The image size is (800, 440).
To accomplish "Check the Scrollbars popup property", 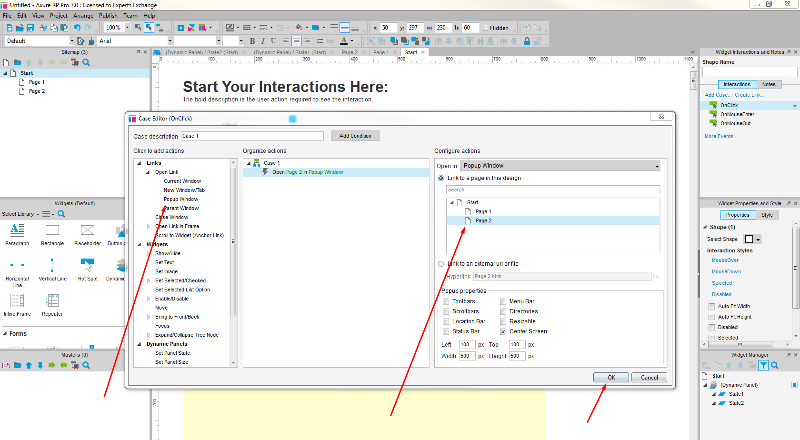I will click(446, 311).
